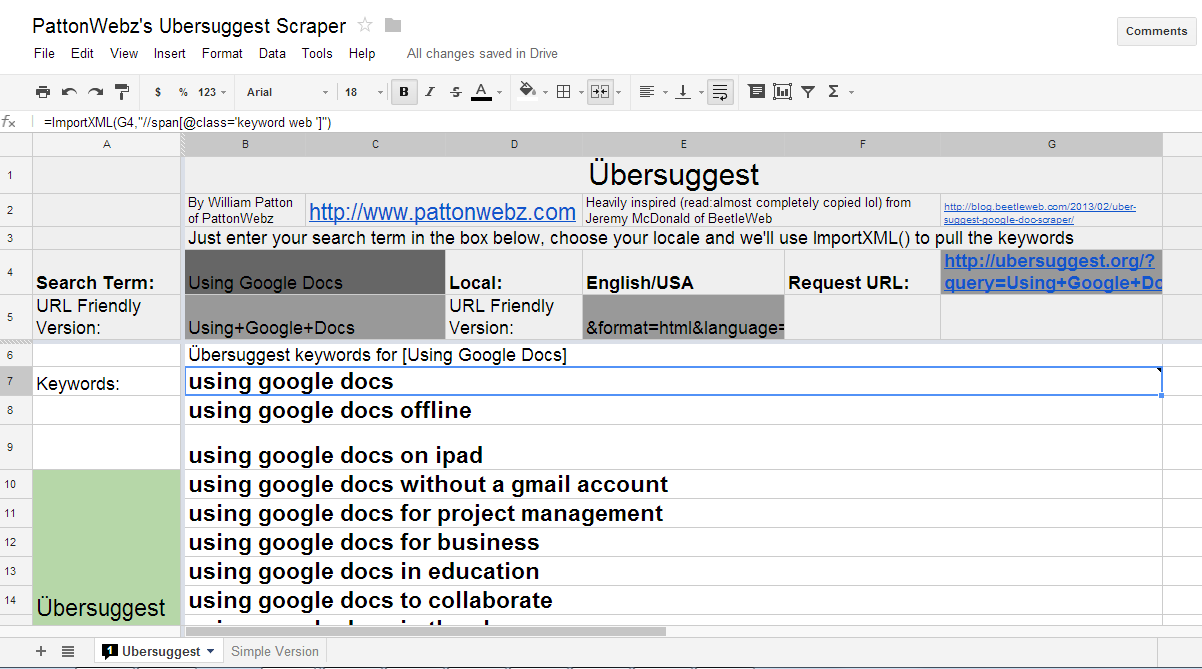
Task: Click the filter funnel icon
Action: coord(808,92)
